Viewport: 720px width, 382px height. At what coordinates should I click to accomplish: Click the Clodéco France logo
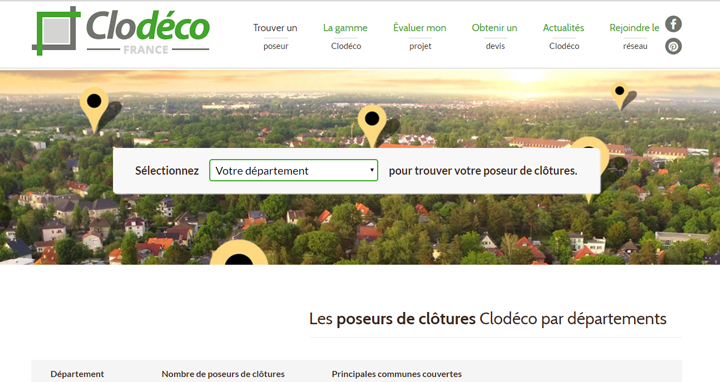121,31
